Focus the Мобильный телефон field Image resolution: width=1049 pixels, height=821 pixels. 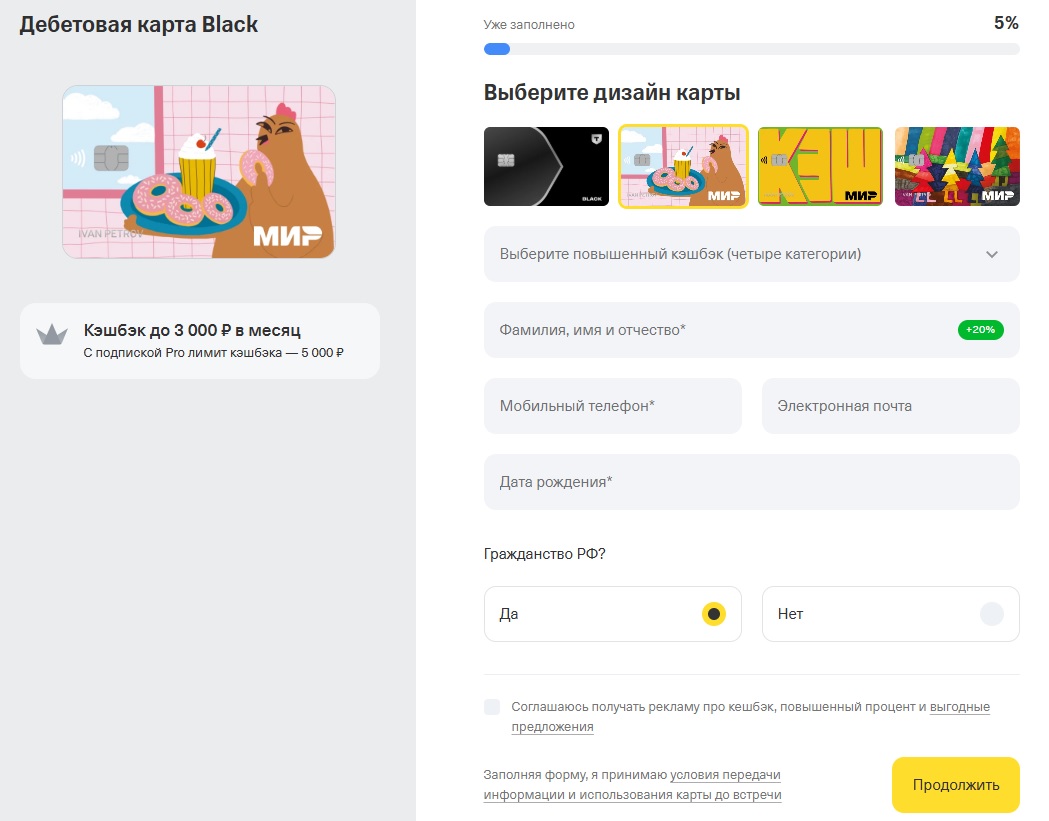pos(612,406)
